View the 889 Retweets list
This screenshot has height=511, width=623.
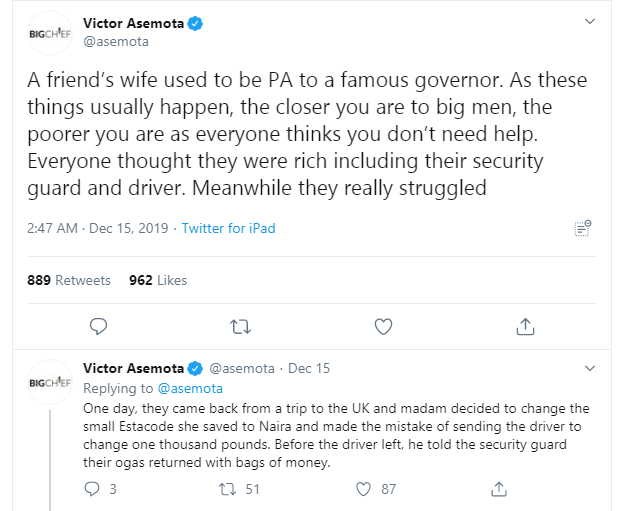click(69, 280)
